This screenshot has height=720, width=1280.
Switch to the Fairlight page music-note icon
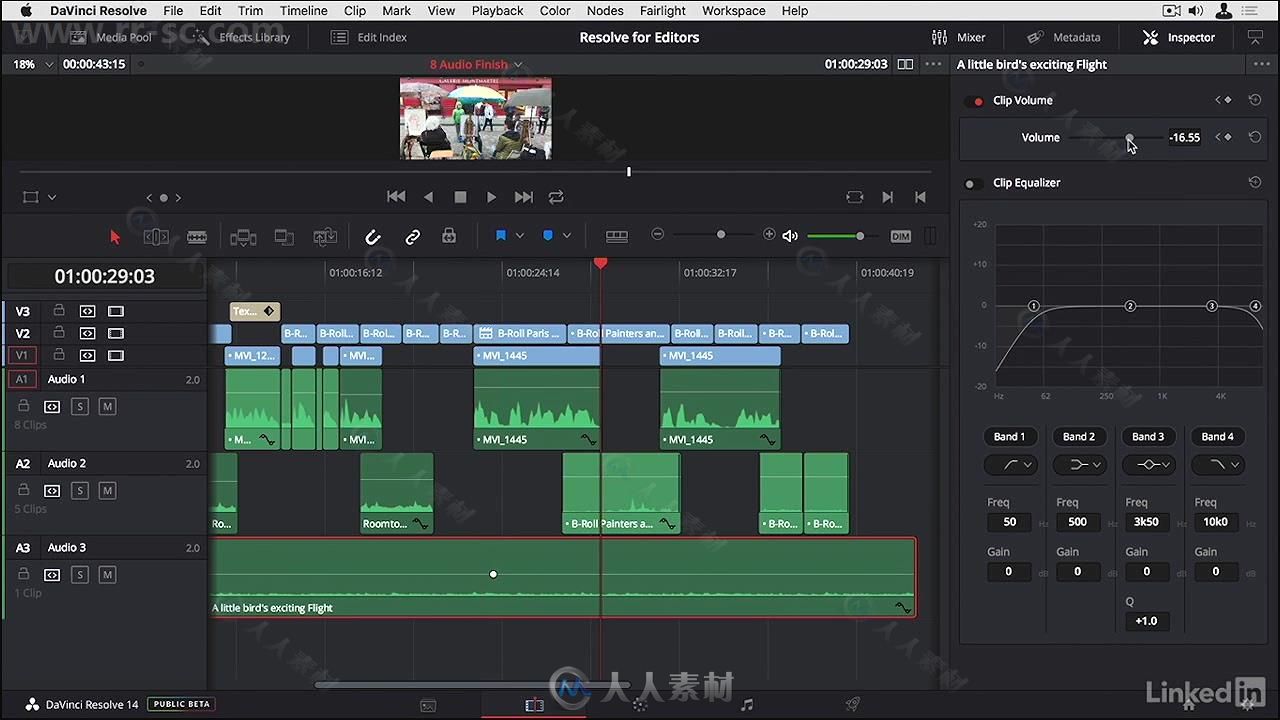(746, 705)
